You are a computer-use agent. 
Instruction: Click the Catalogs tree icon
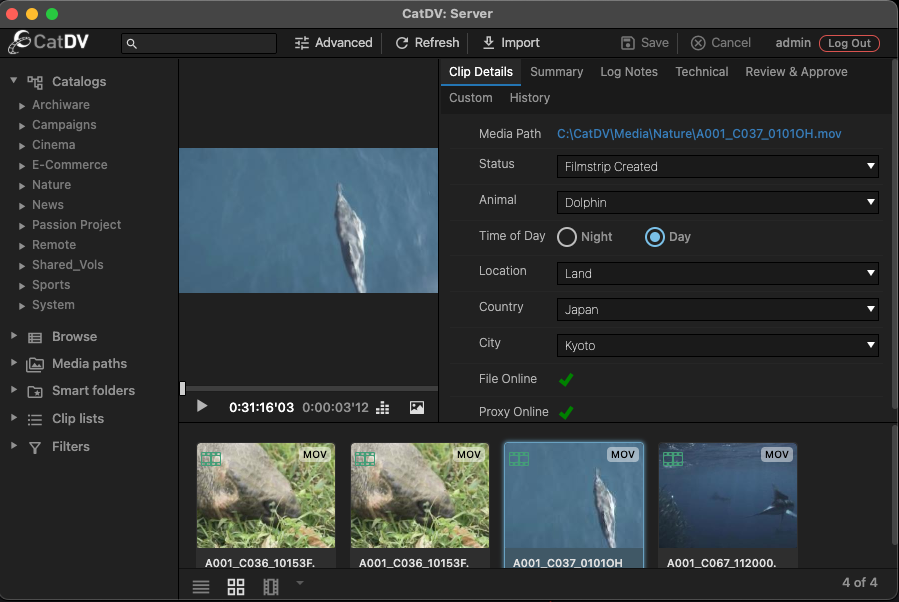35,83
